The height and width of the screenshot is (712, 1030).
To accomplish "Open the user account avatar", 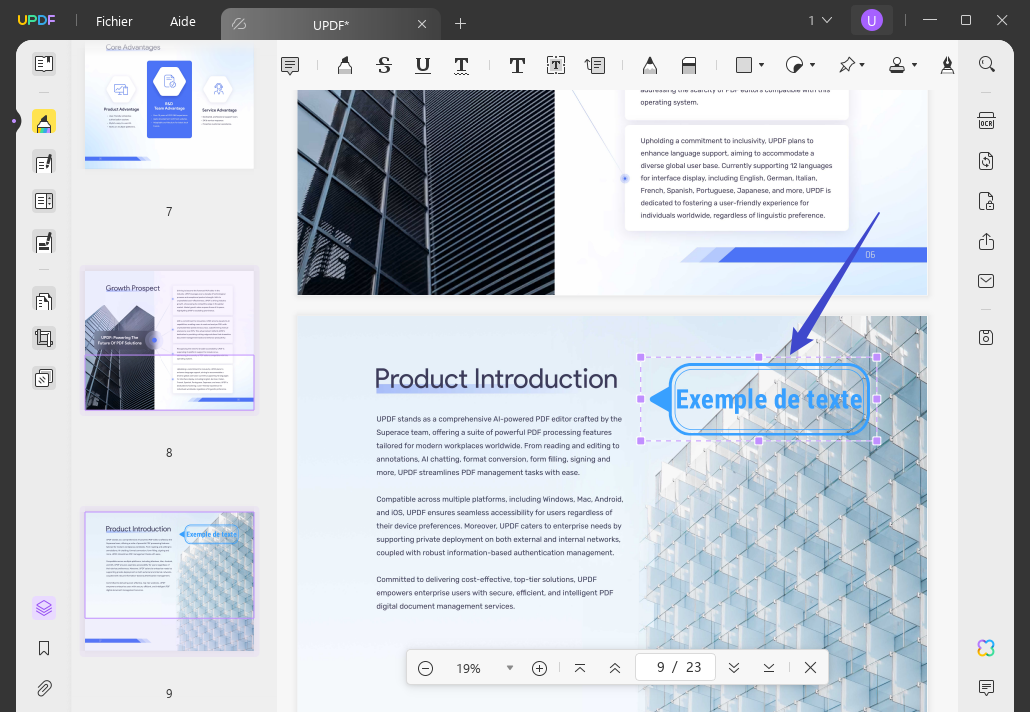I will pyautogui.click(x=872, y=20).
